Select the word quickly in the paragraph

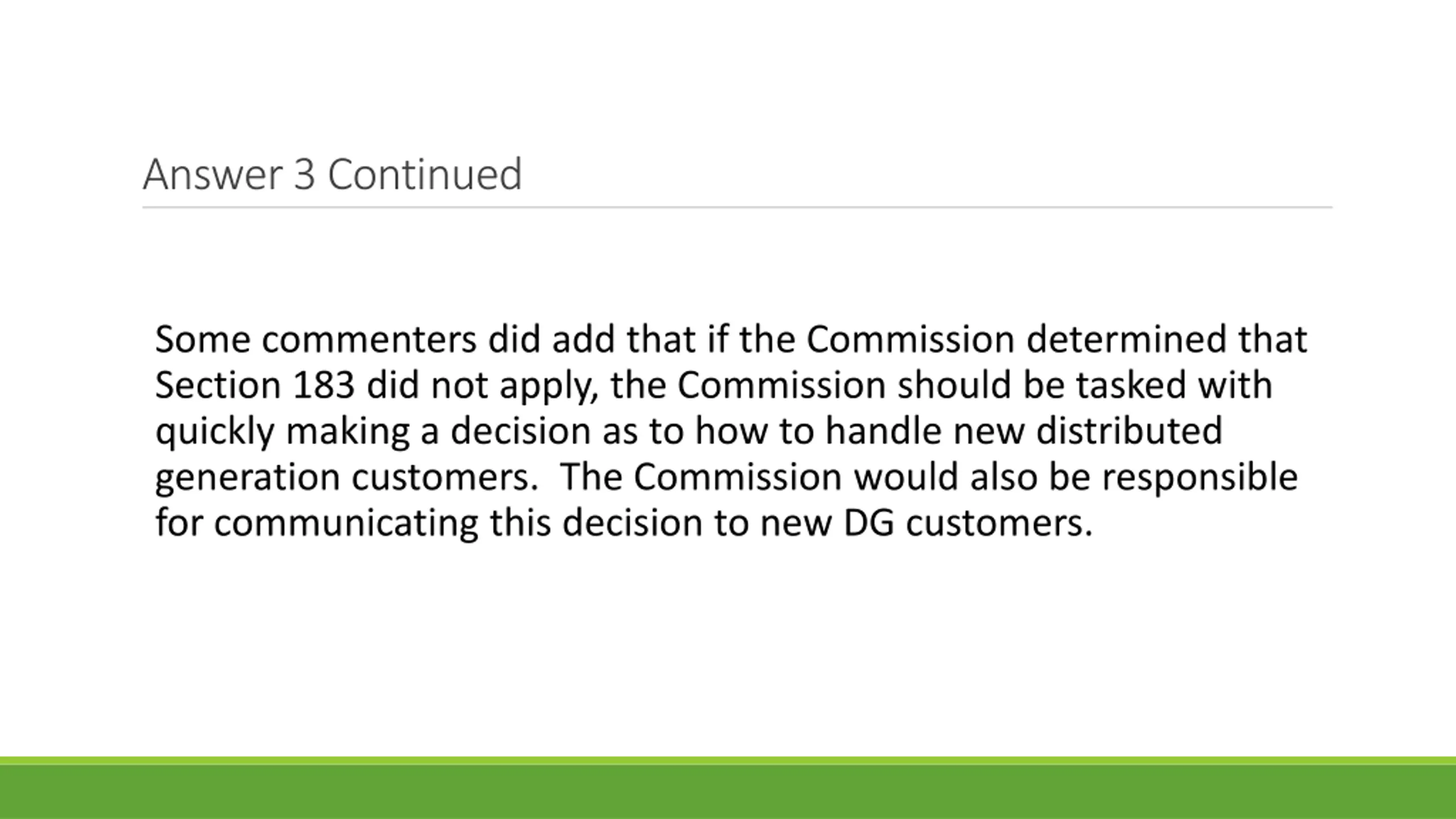[215, 432]
